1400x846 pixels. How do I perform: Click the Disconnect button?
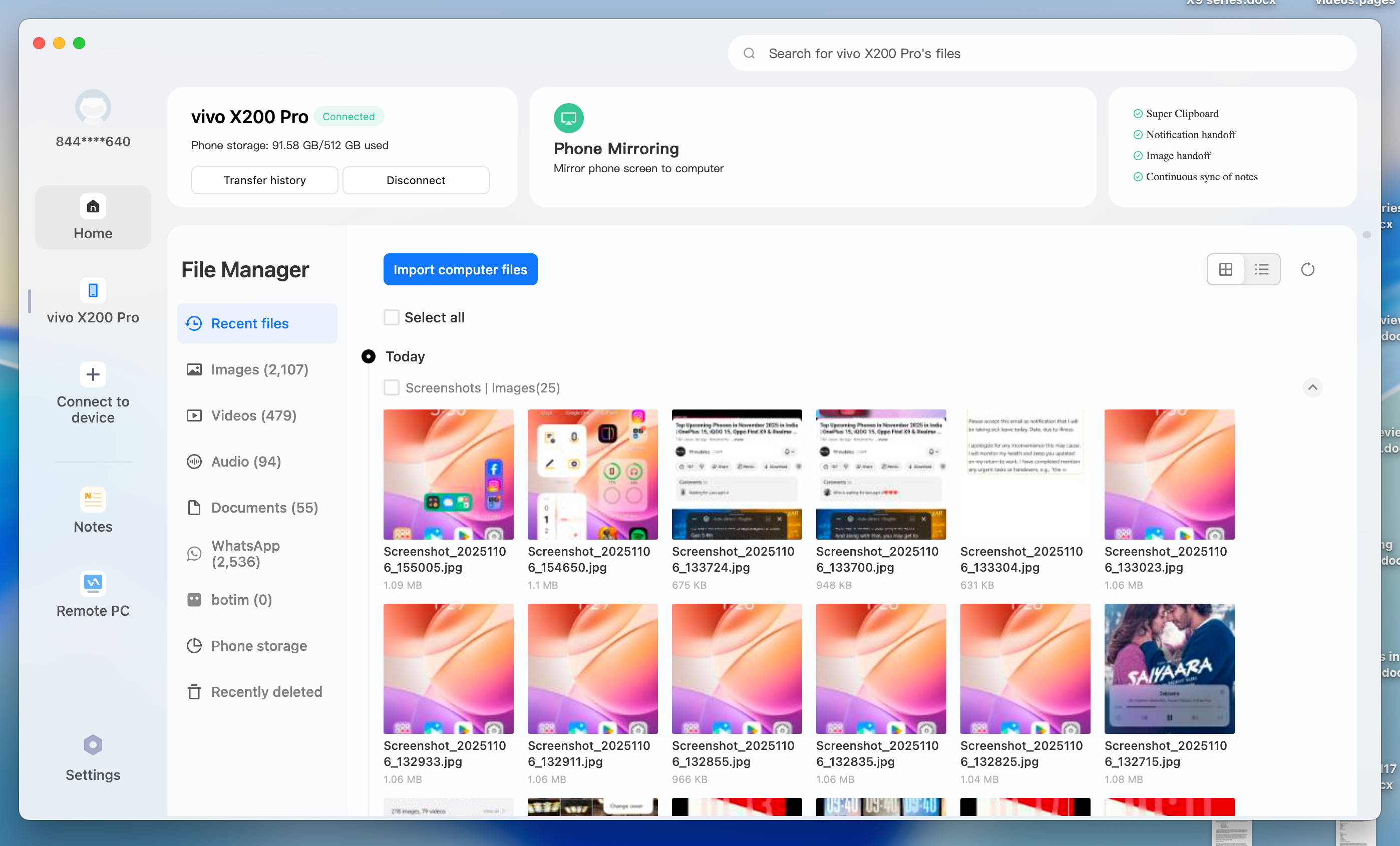click(415, 180)
